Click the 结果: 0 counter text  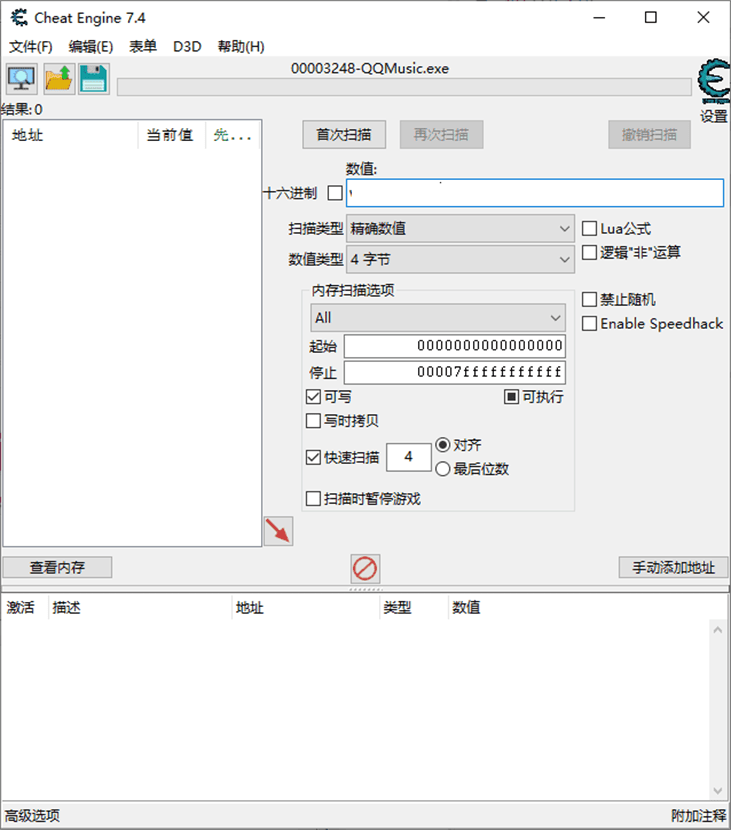[x=22, y=110]
